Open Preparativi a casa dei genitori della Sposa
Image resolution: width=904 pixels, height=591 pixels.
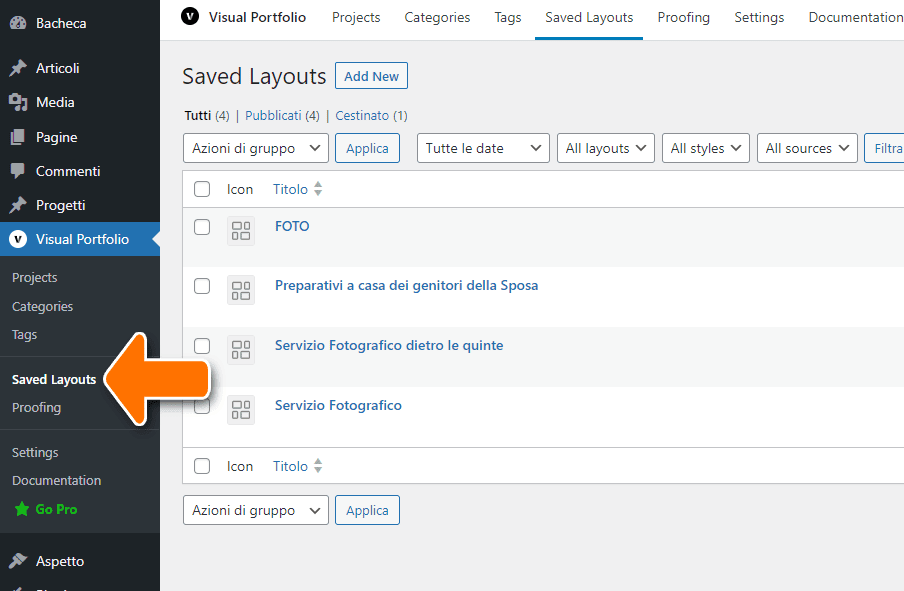point(406,285)
